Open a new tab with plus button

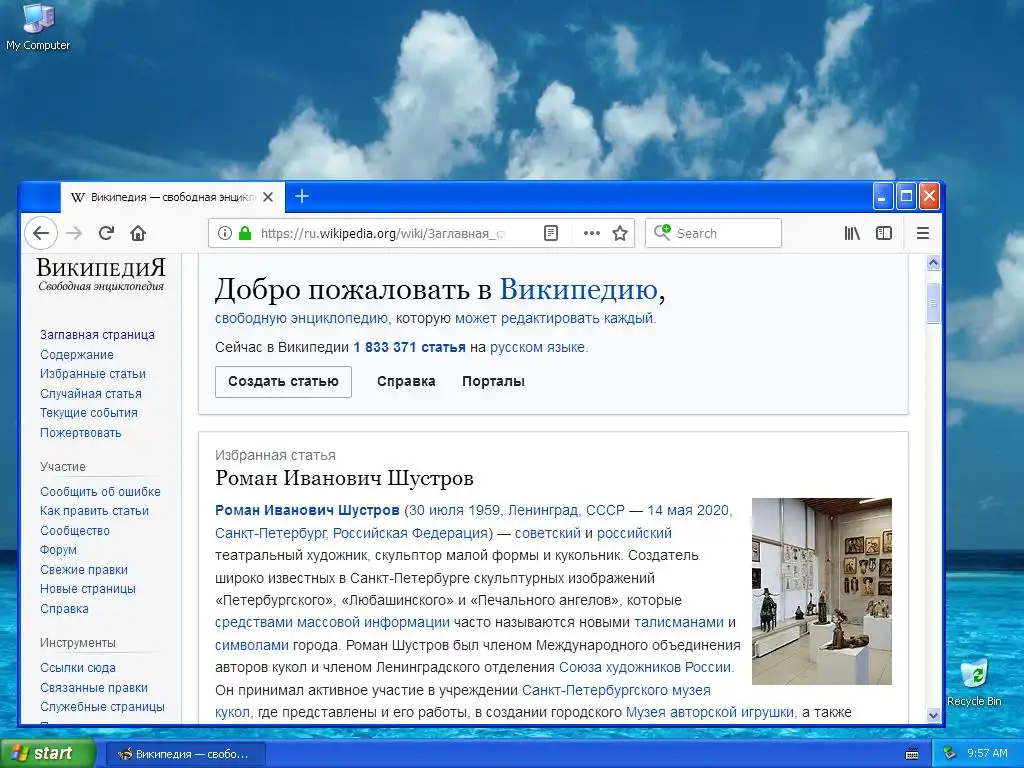pos(302,197)
